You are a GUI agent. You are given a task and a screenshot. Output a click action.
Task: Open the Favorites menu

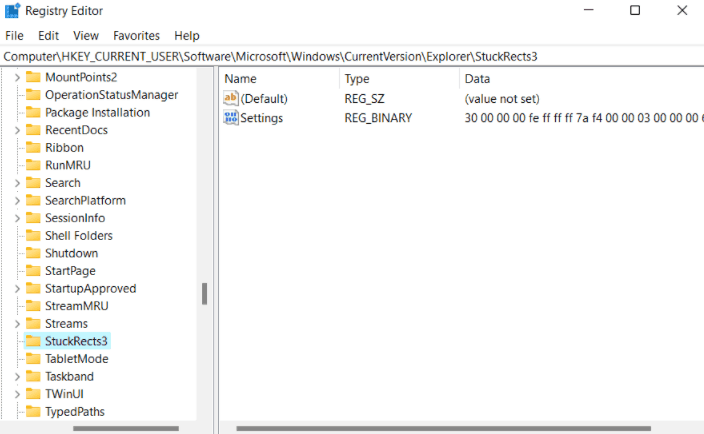[136, 35]
